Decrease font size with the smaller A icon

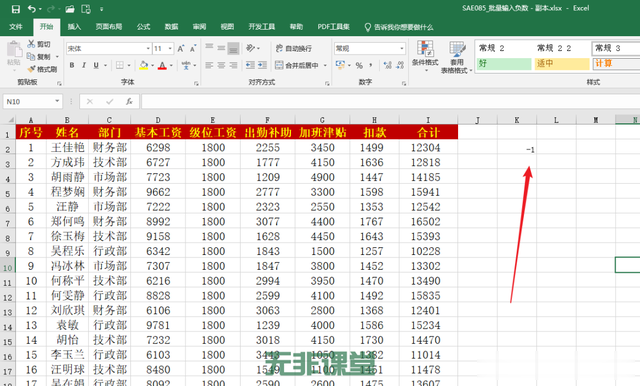[x=193, y=49]
